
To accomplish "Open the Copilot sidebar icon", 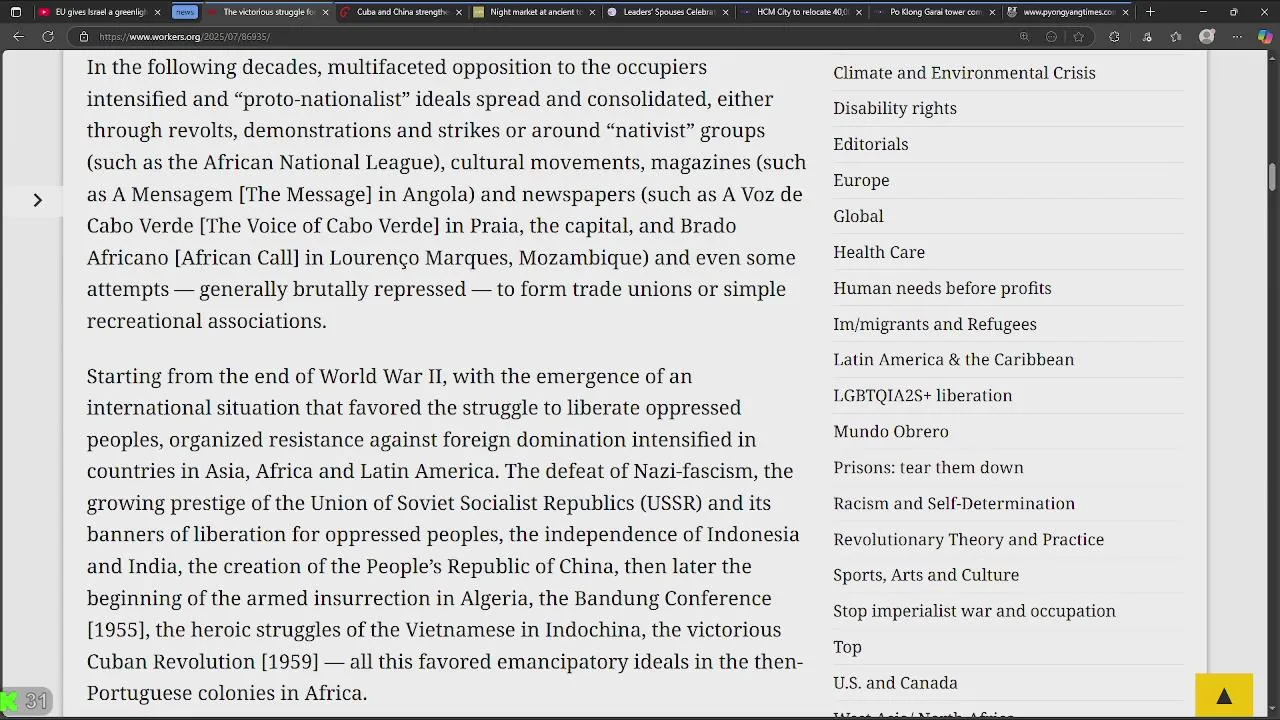I will point(1265,37).
